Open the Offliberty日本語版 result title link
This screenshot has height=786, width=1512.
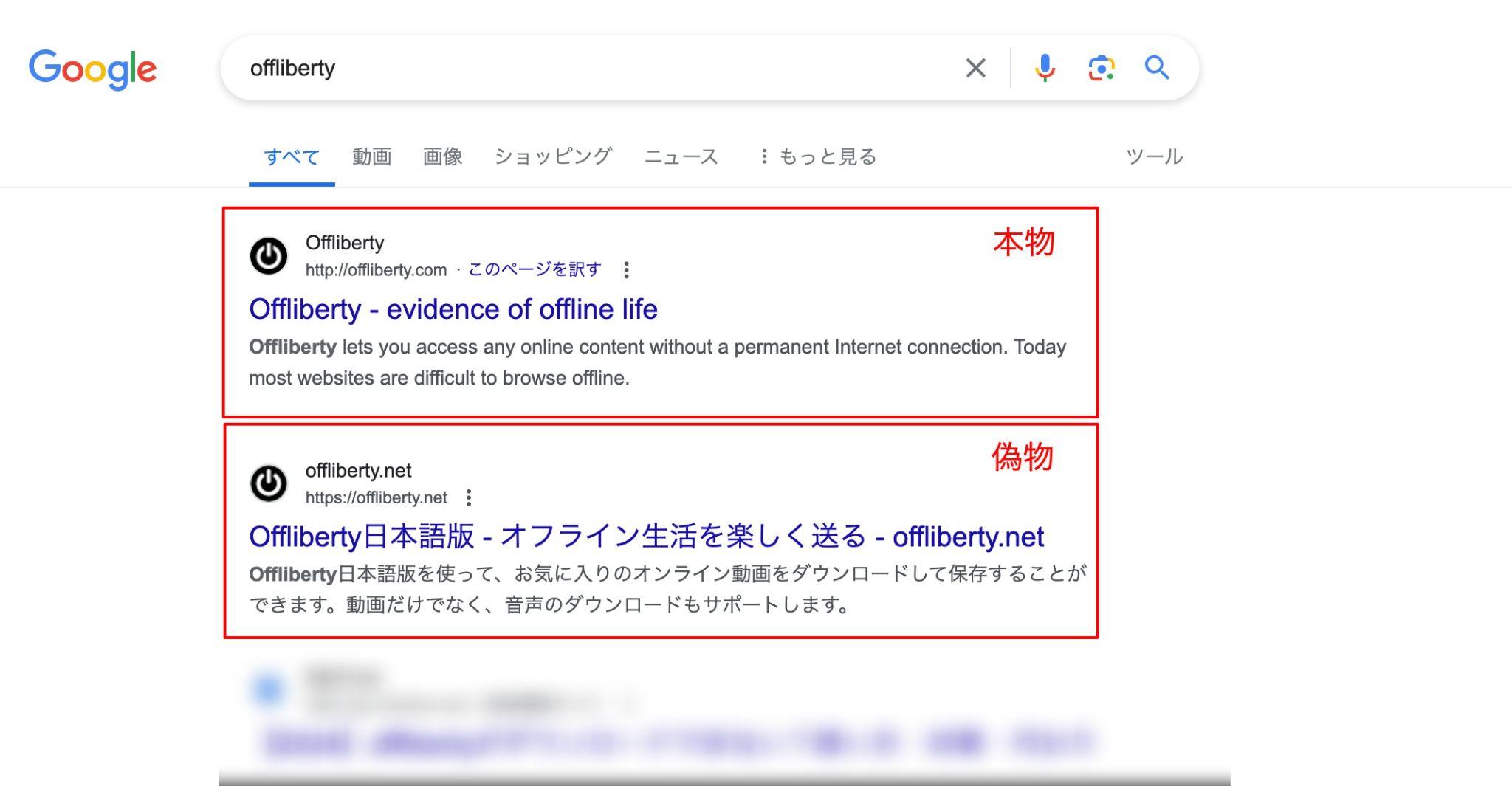coord(646,537)
